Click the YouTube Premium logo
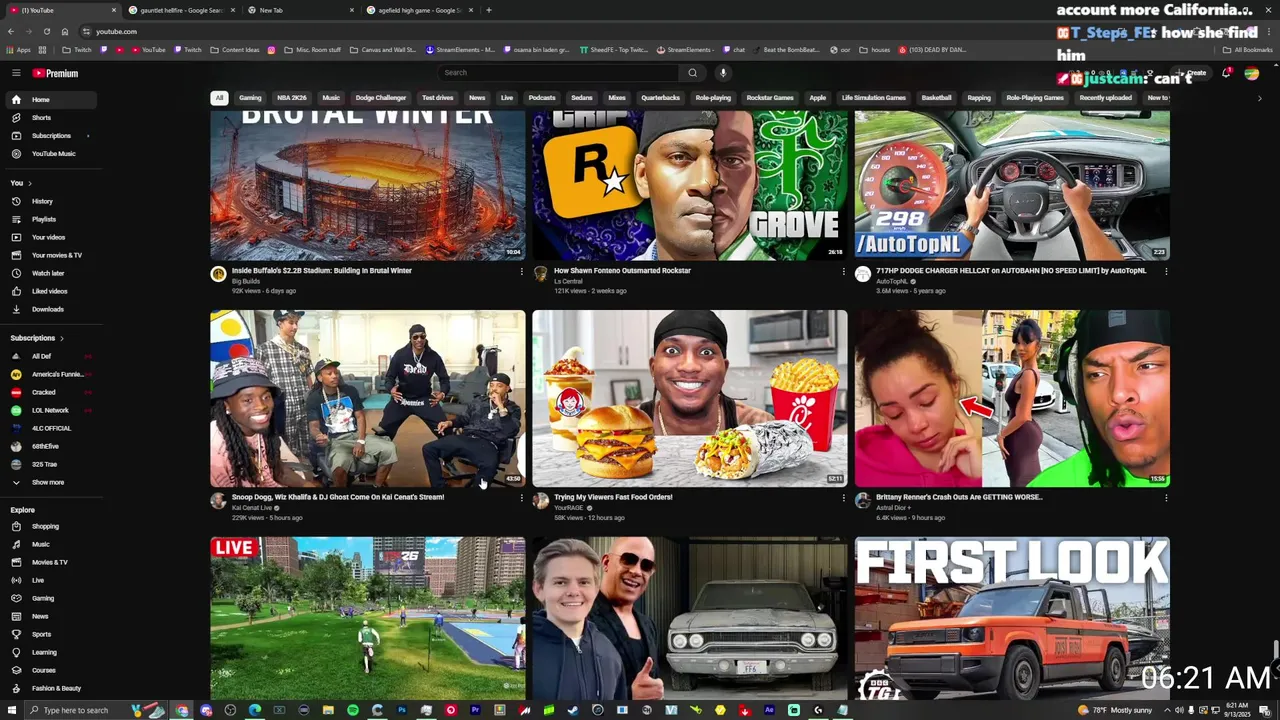 point(55,73)
